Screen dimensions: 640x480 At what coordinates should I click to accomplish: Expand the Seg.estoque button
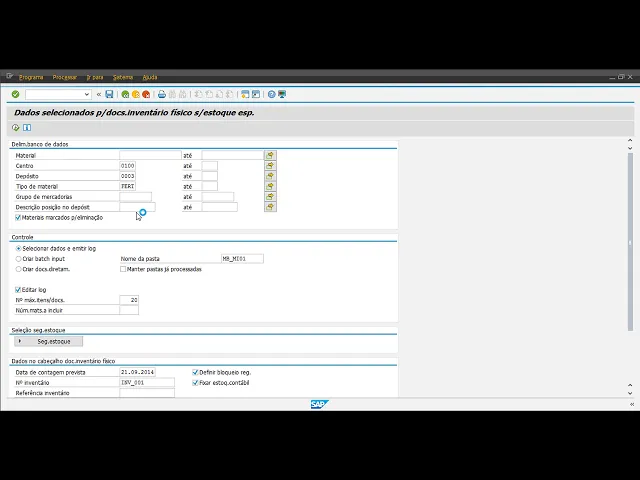click(x=49, y=341)
